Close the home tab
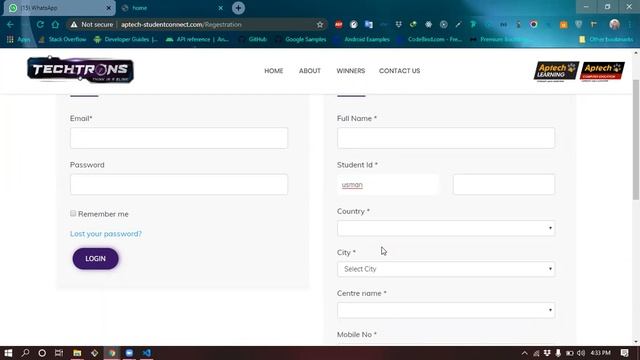 tap(220, 8)
